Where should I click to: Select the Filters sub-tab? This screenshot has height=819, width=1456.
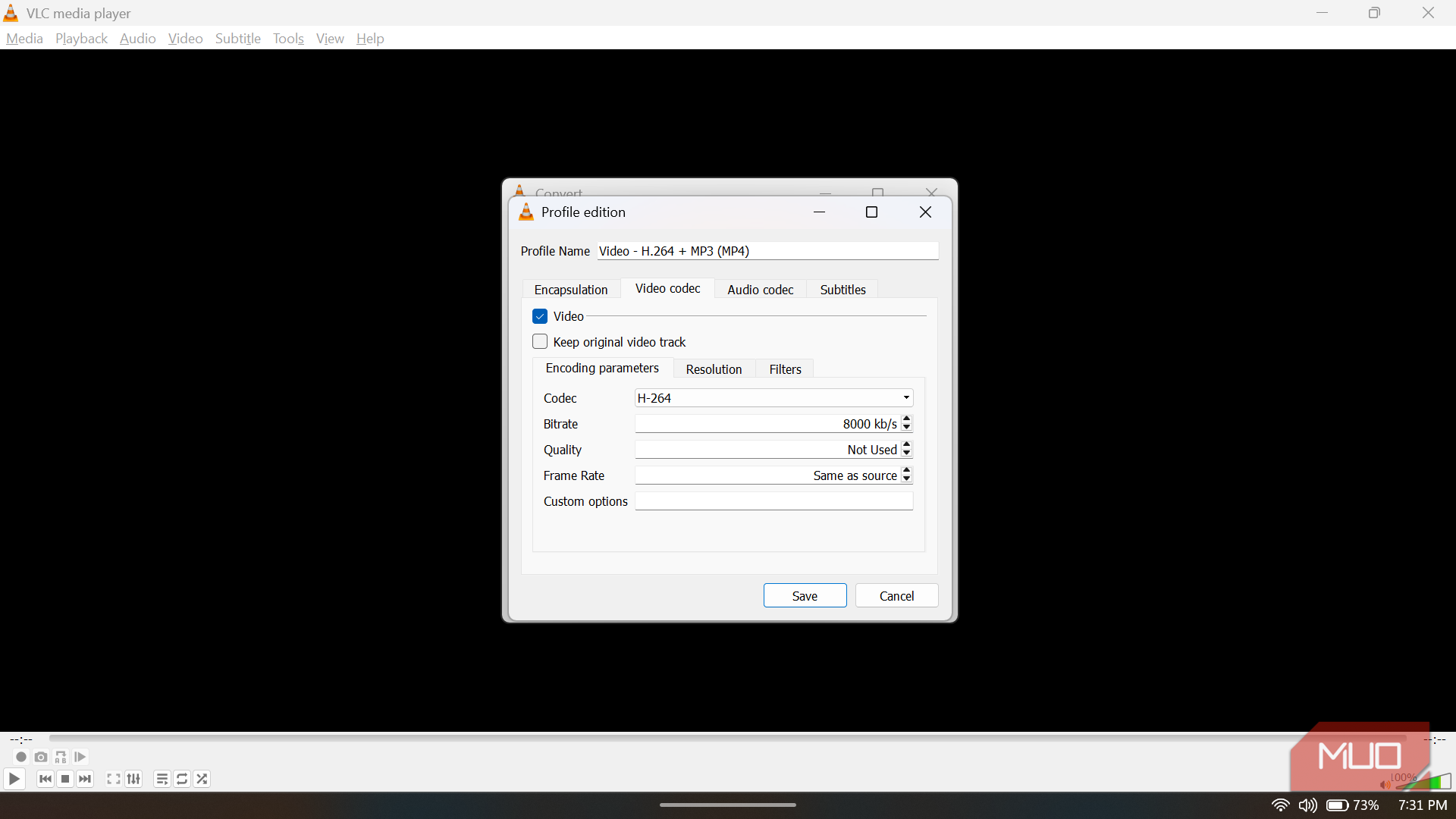pyautogui.click(x=785, y=369)
